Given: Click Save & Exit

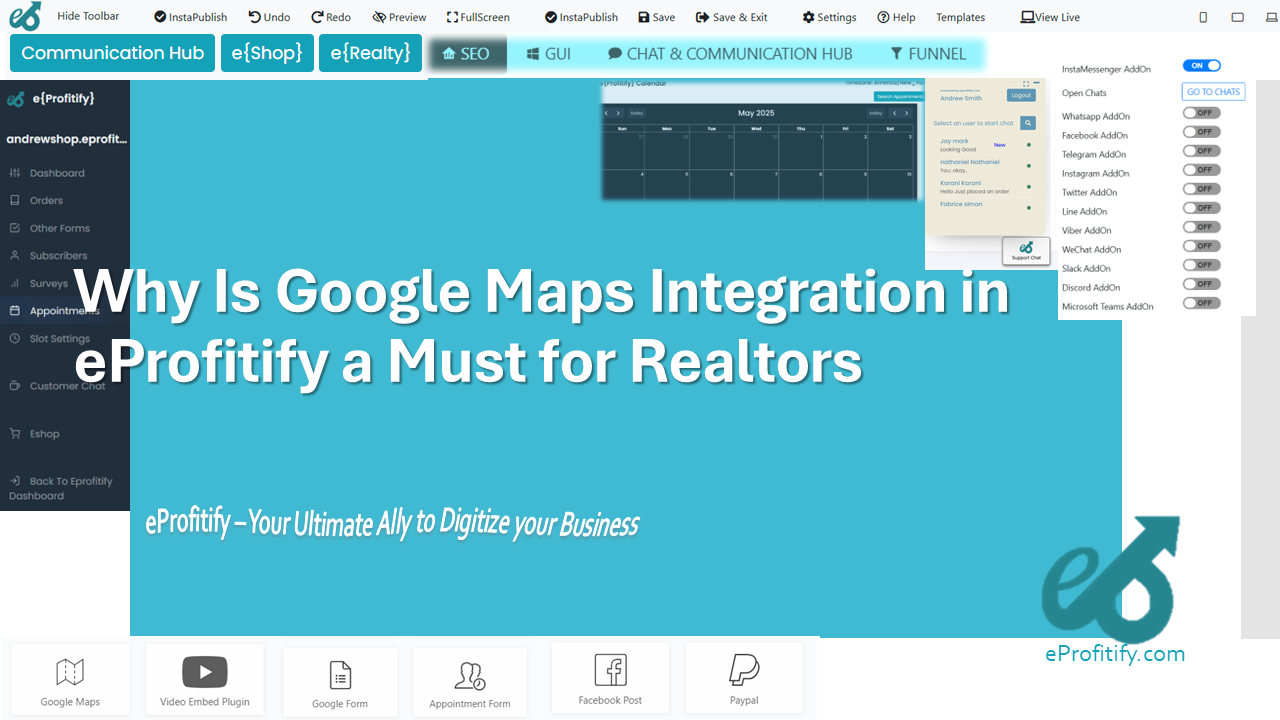Looking at the screenshot, I should 732,17.
